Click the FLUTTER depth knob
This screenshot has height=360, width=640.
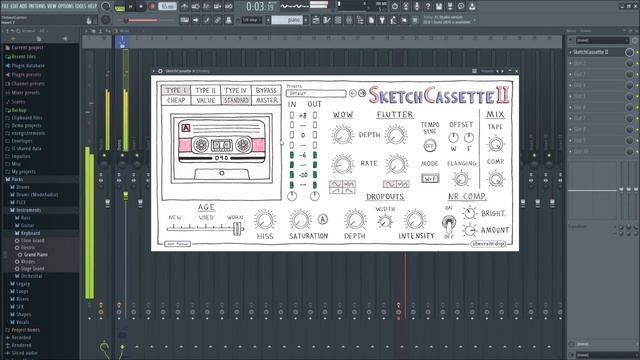pyautogui.click(x=396, y=135)
